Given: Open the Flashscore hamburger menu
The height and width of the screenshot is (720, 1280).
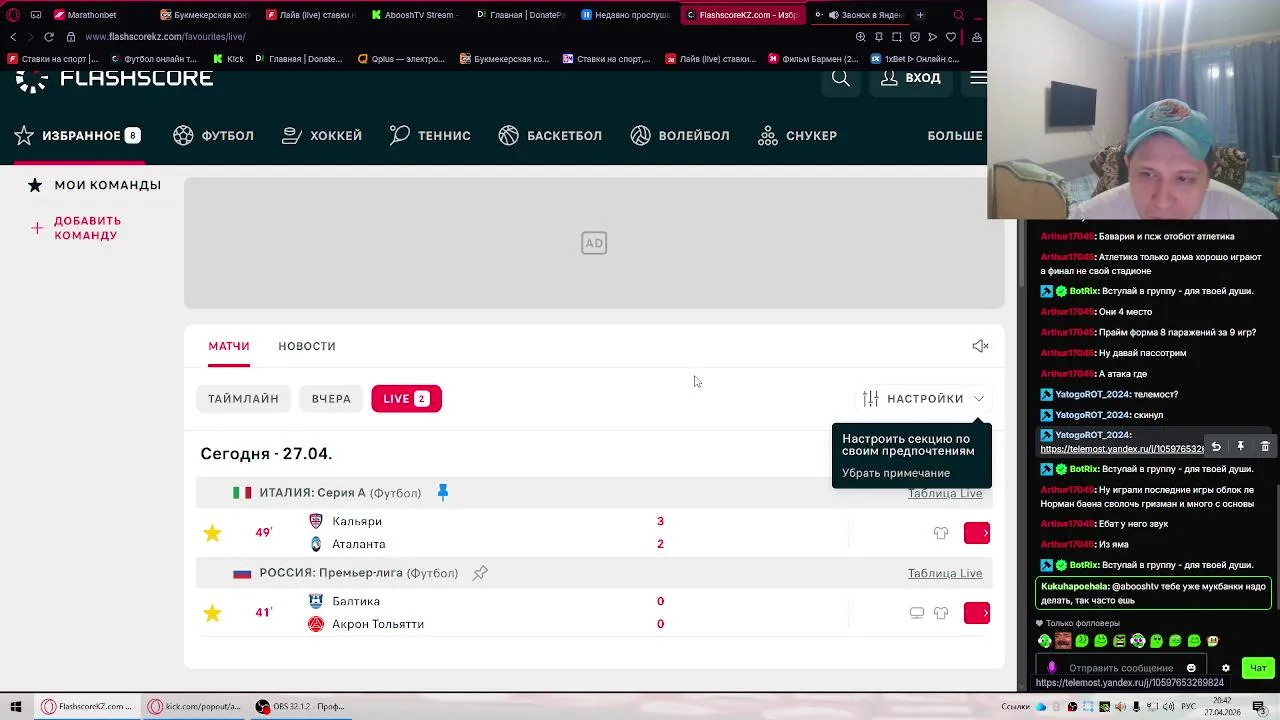Looking at the screenshot, I should tap(978, 78).
